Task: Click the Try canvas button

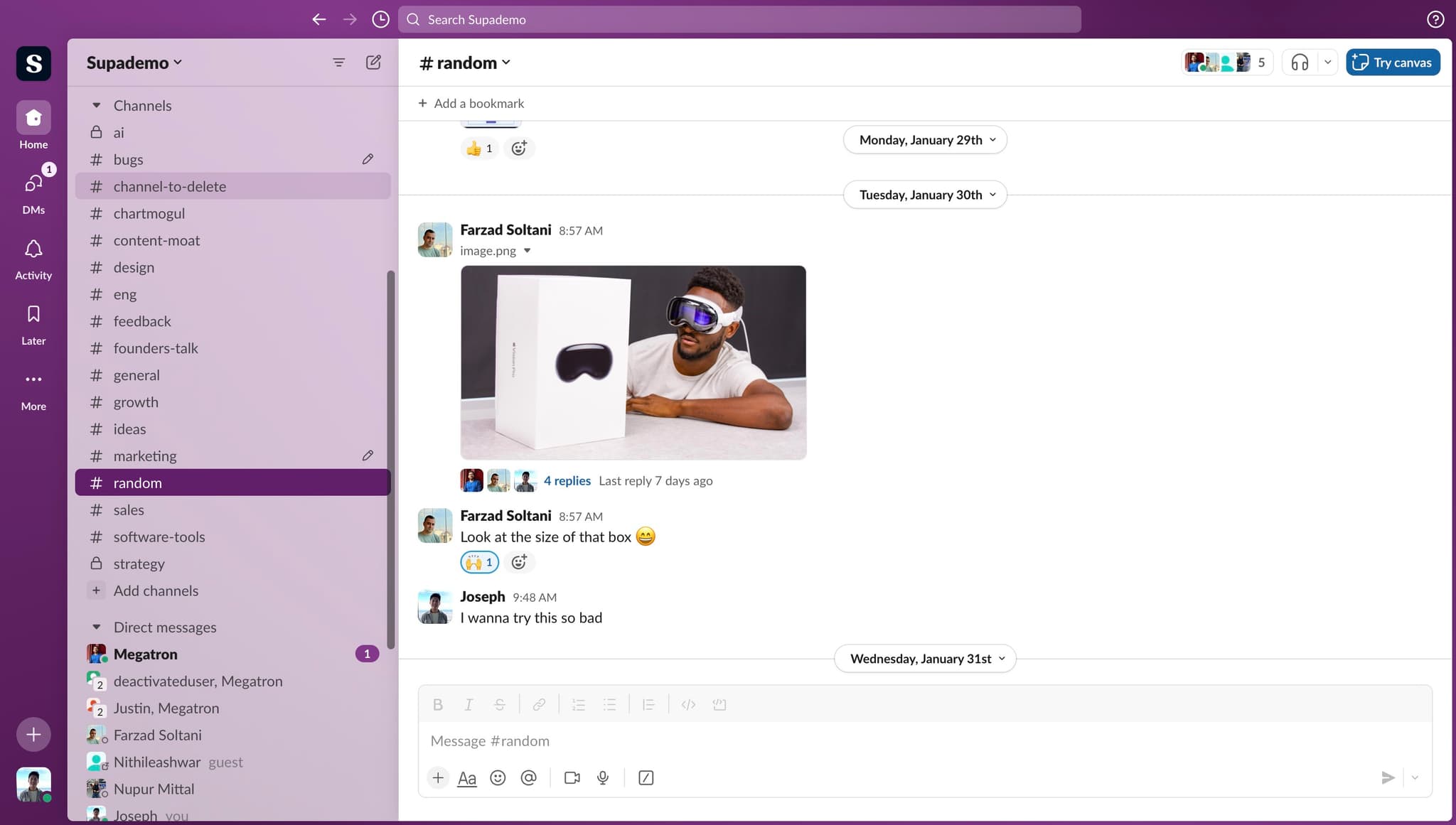Action: [x=1392, y=63]
